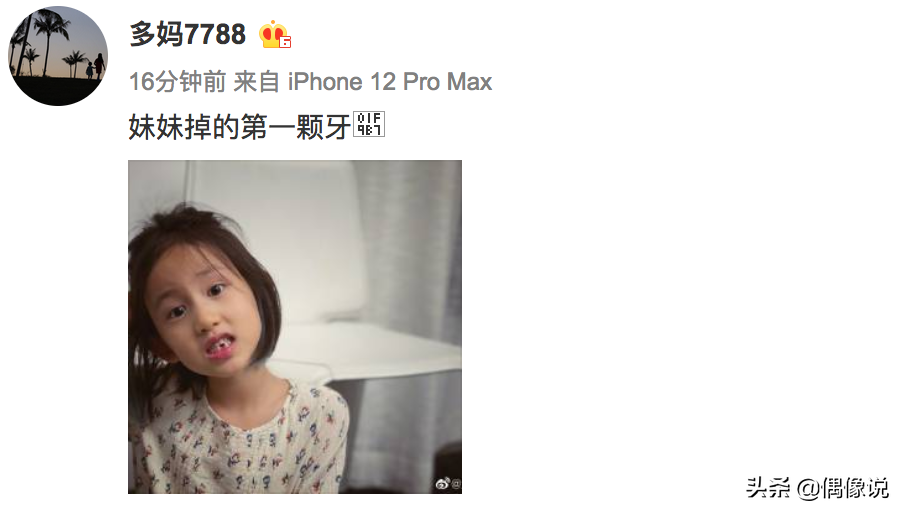Open the posted photo of the girl
This screenshot has width=904, height=514.
(x=295, y=327)
